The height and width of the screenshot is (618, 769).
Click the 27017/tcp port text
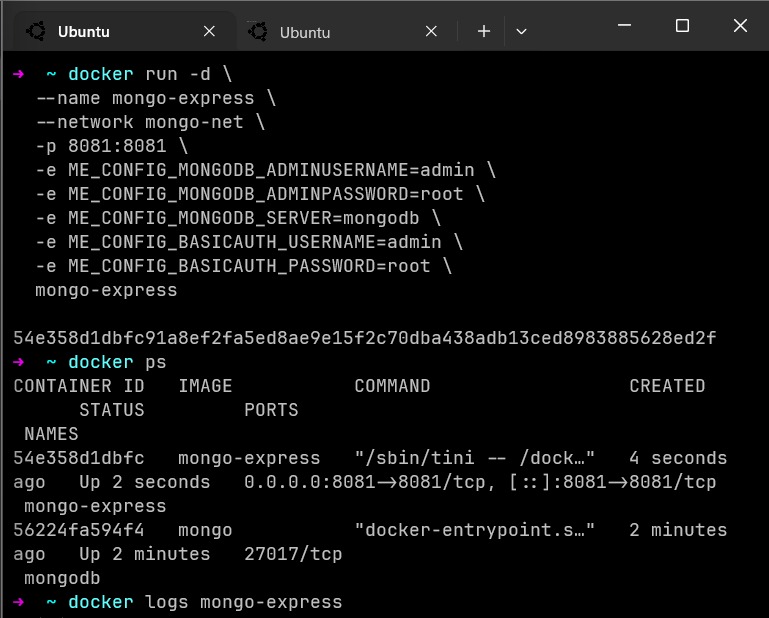[x=293, y=554]
